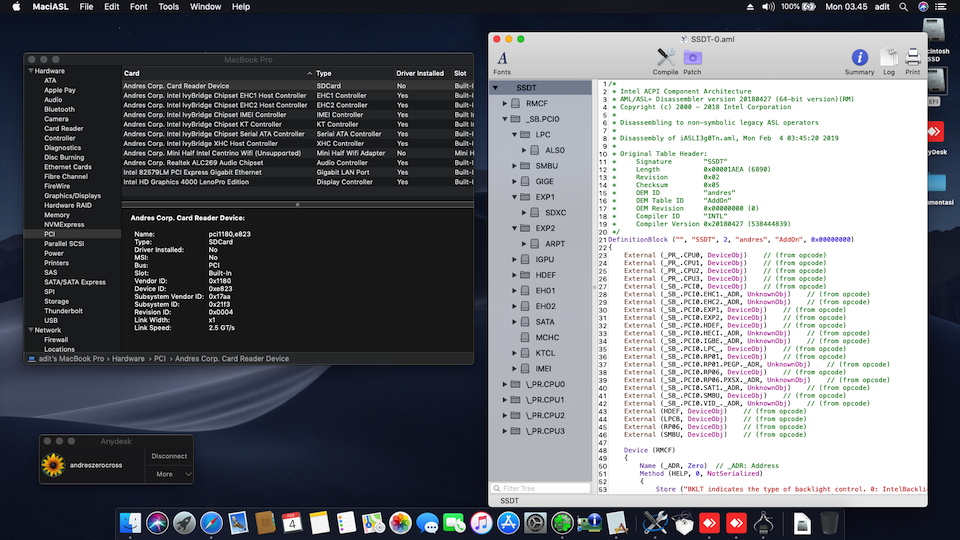Expand the RMCF node in tree
The image size is (960, 540).
tap(505, 103)
